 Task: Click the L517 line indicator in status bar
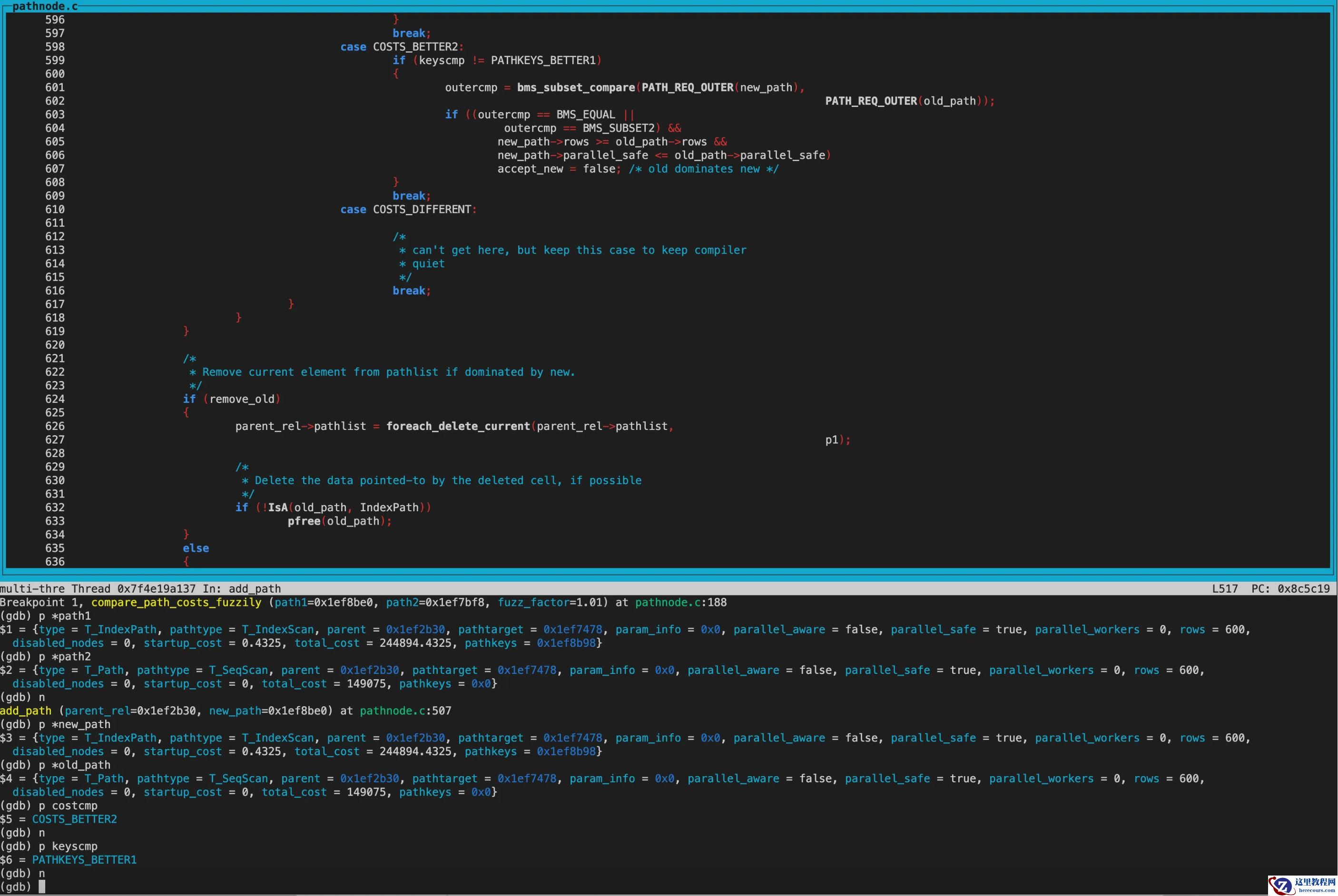[x=1225, y=589]
